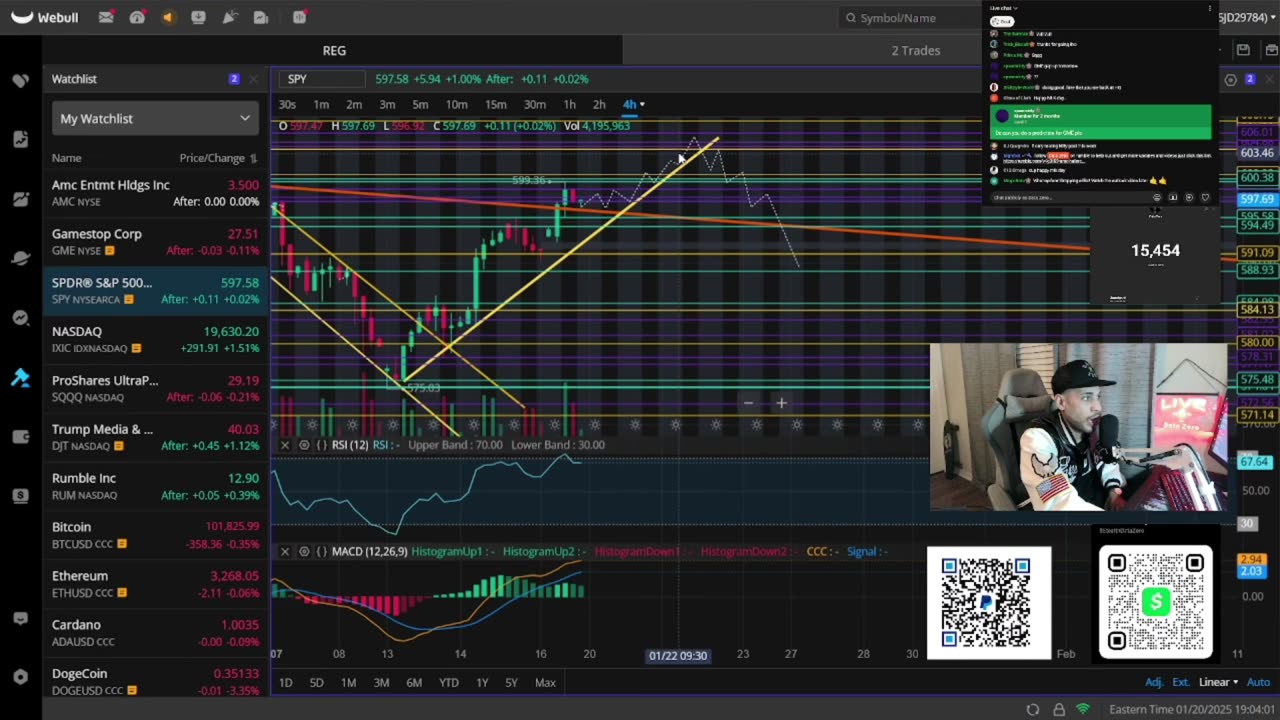The height and width of the screenshot is (720, 1280).
Task: Expand the Live chat dropdown in overlay
Action: (x=1004, y=8)
